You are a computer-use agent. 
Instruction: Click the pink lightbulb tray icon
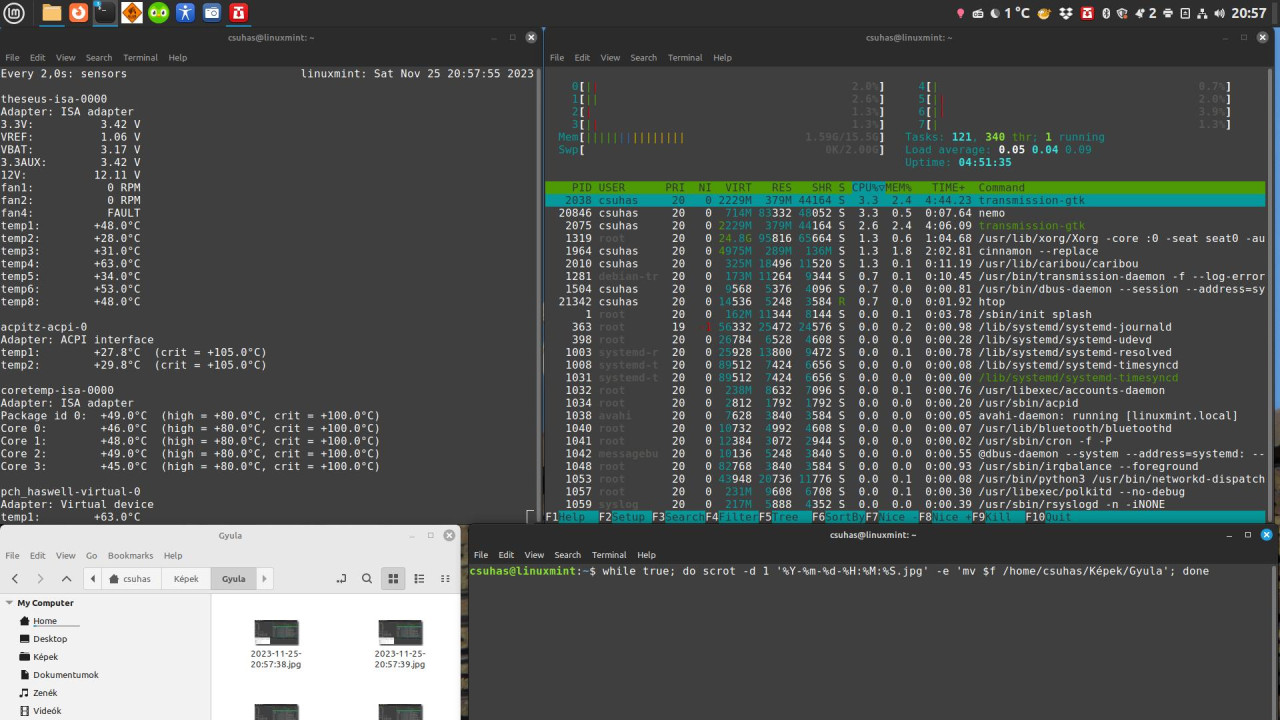(961, 13)
